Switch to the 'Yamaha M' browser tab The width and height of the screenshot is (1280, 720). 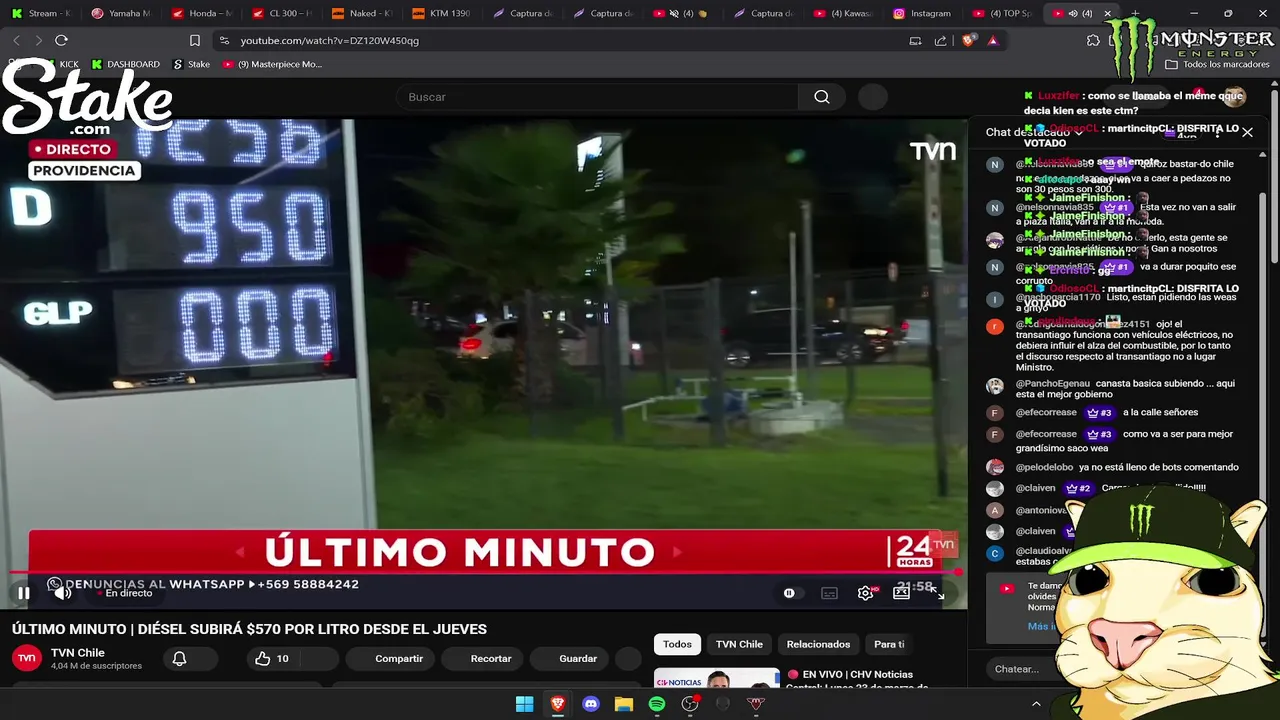[x=121, y=13]
